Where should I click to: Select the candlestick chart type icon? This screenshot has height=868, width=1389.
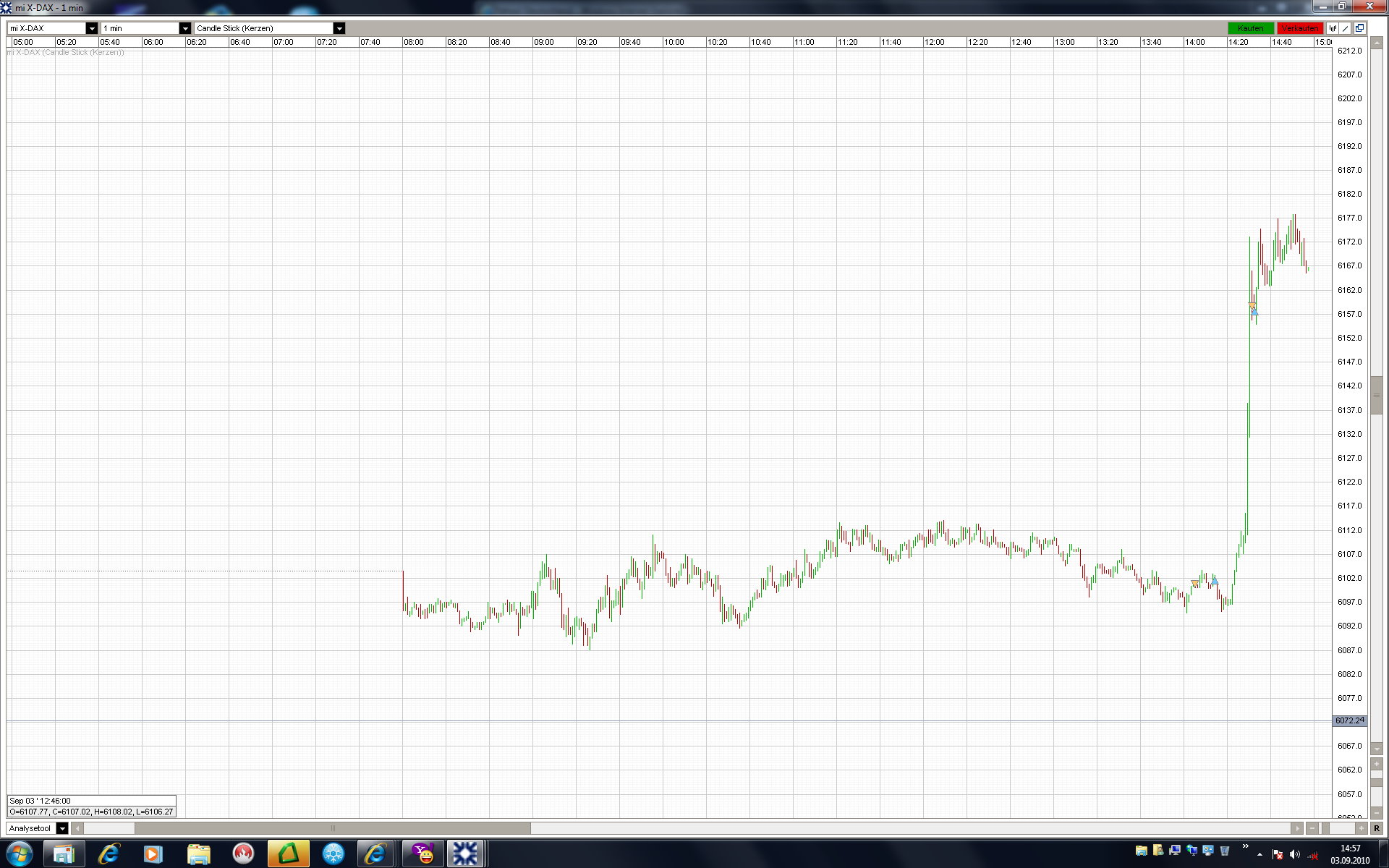click(x=1333, y=28)
